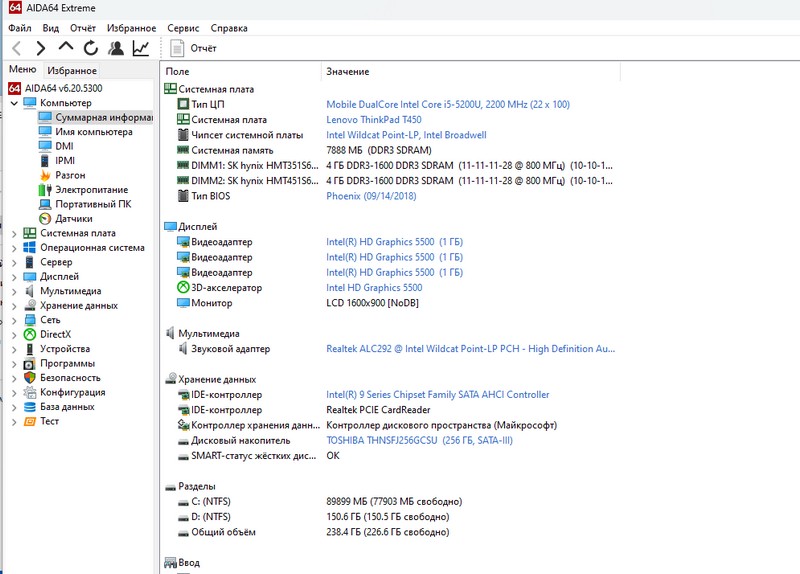
Task: Open the Сервис menu
Action: [183, 29]
